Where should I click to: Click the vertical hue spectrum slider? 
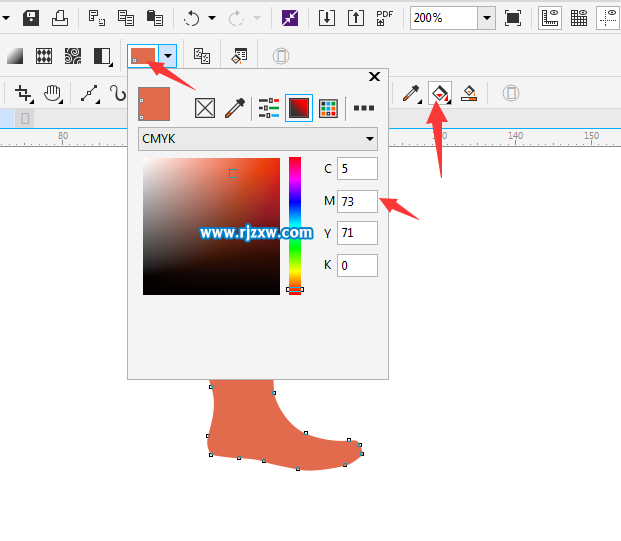pyautogui.click(x=295, y=226)
